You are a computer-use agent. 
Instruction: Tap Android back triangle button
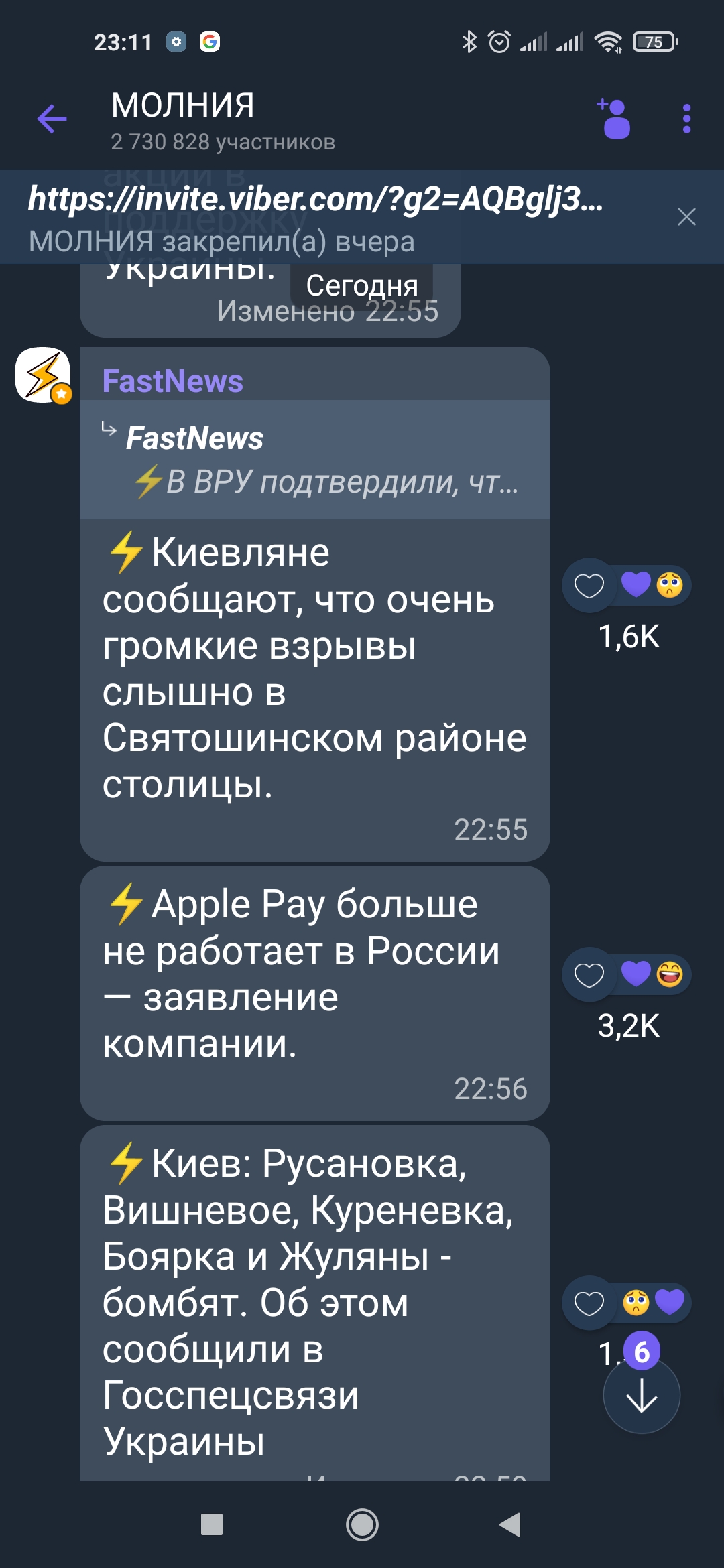point(511,1524)
